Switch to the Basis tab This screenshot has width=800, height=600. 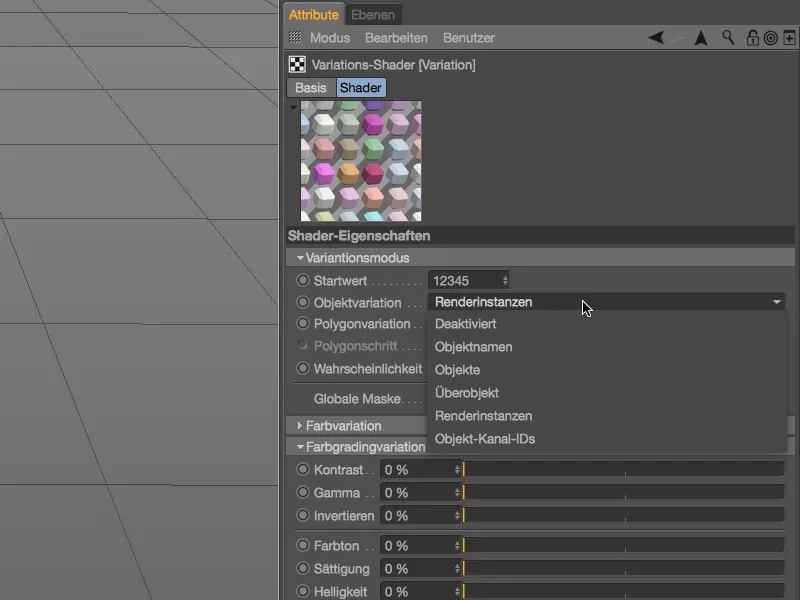pos(311,88)
